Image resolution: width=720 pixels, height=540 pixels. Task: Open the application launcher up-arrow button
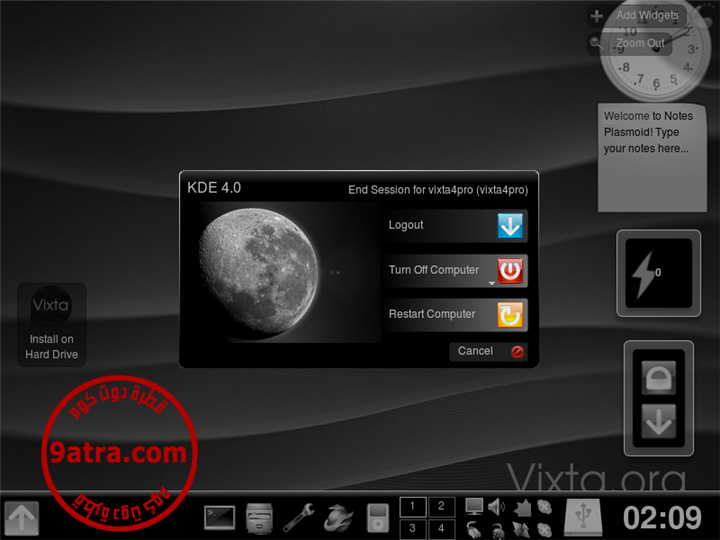[22, 518]
